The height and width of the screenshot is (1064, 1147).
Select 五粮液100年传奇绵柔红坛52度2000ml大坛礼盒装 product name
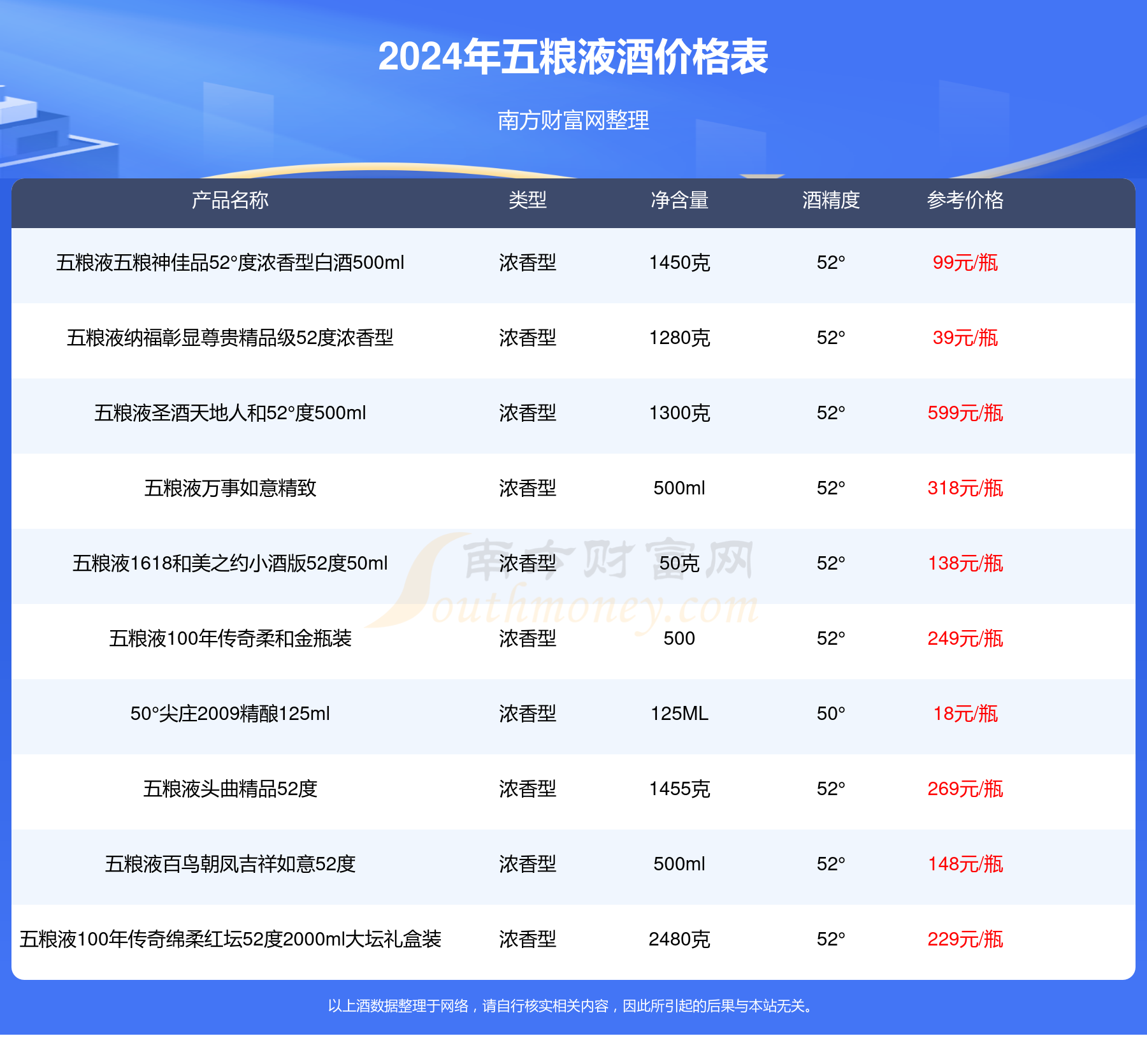(230, 939)
